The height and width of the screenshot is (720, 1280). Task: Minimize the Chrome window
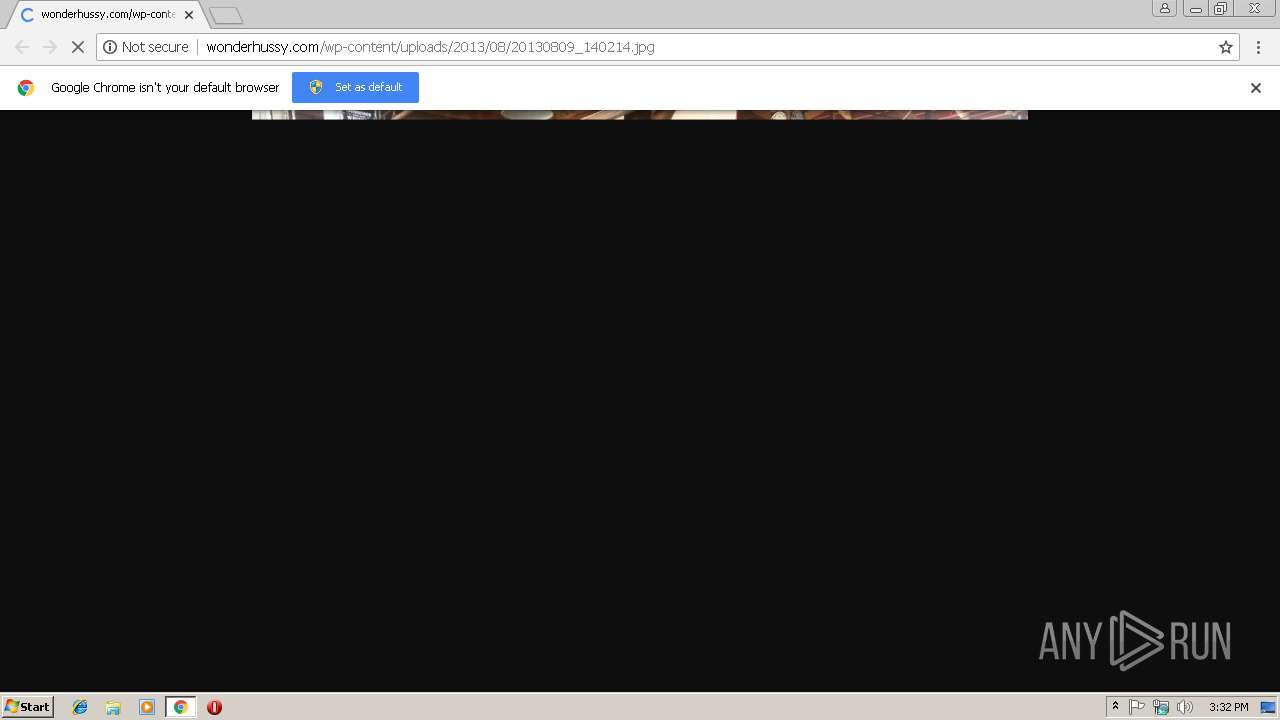(1196, 8)
